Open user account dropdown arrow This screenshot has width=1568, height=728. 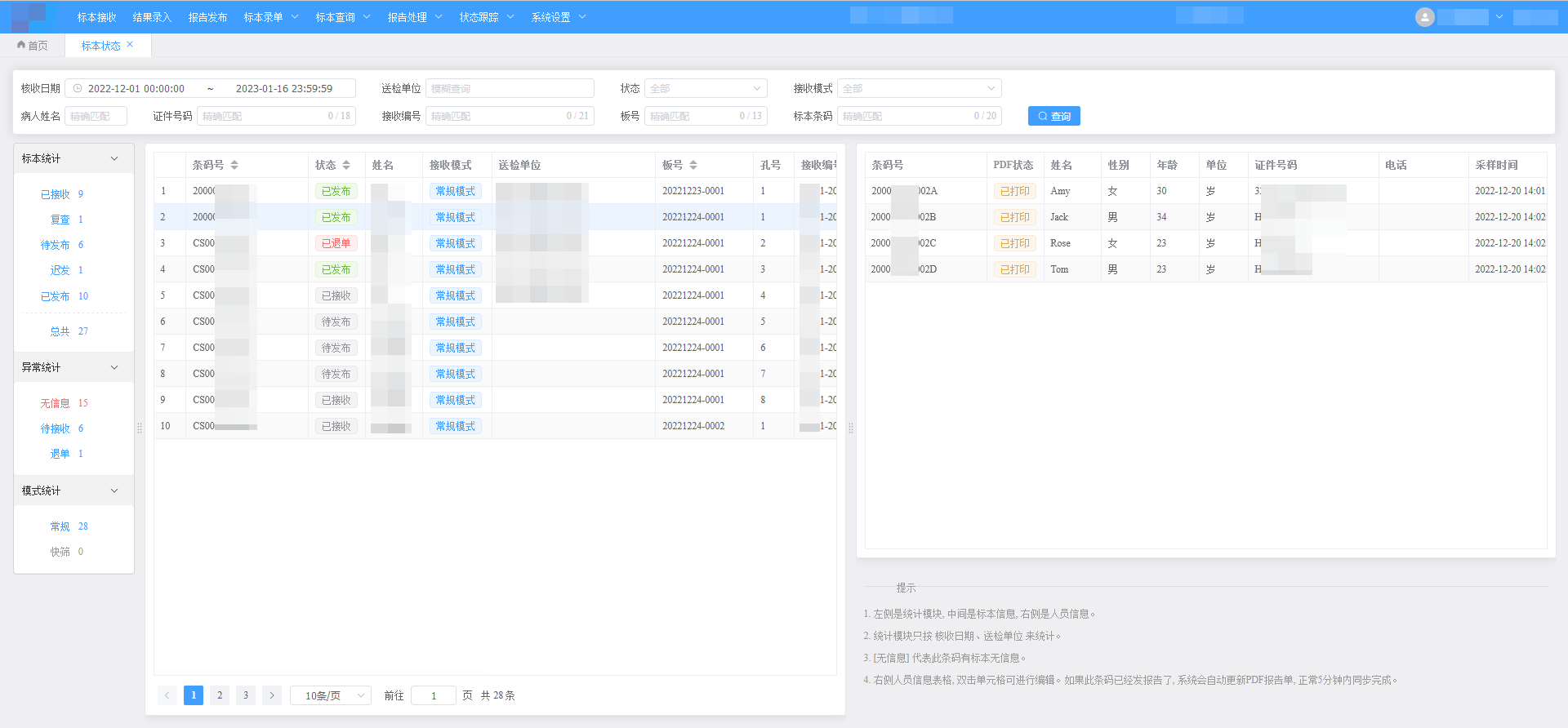(x=1499, y=17)
